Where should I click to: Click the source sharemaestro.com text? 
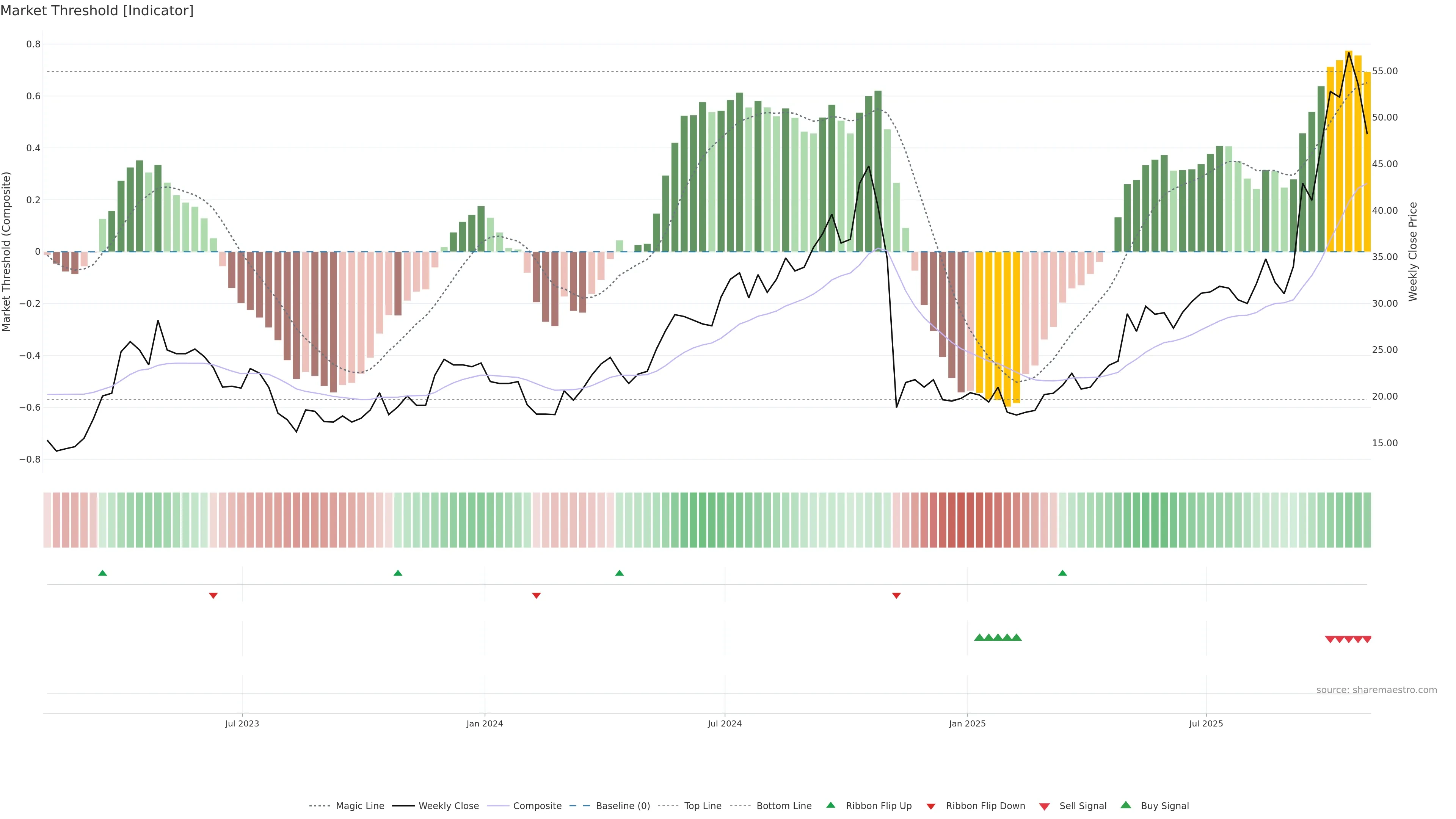pyautogui.click(x=1376, y=690)
